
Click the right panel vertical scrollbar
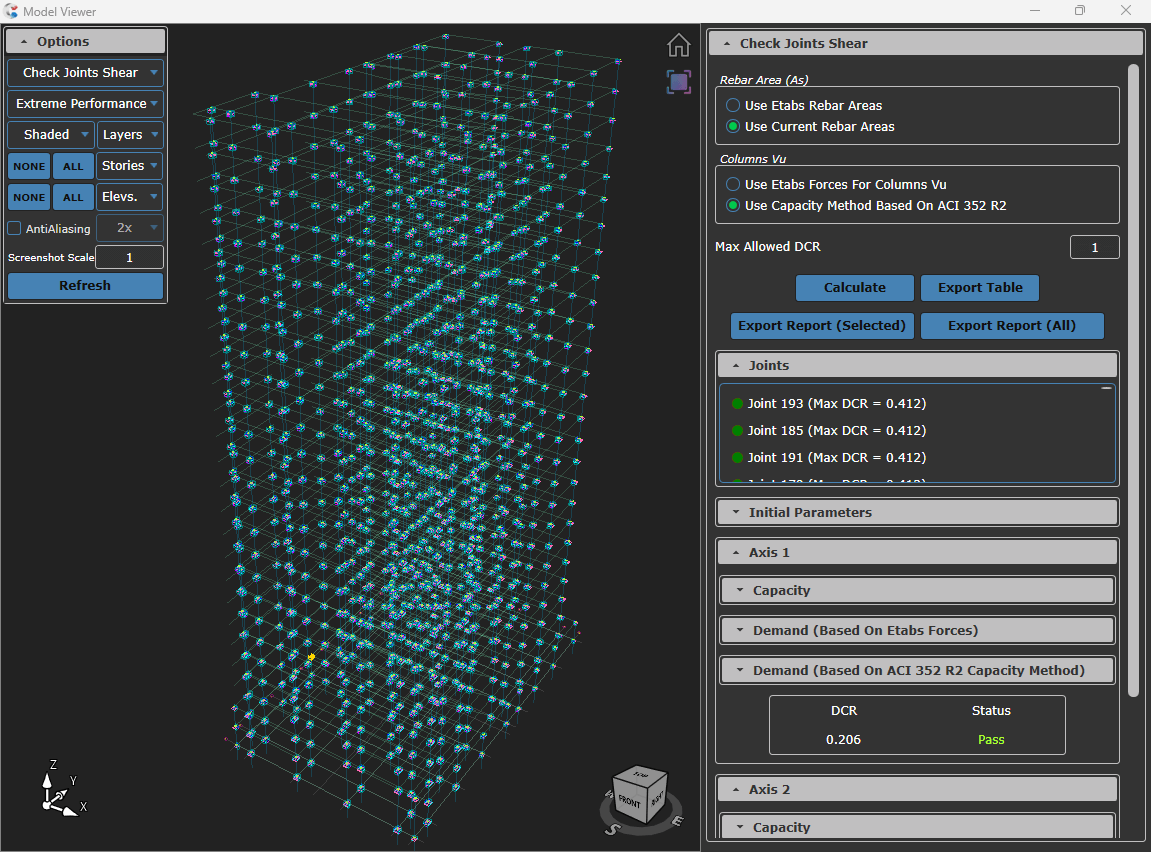coord(1133,380)
